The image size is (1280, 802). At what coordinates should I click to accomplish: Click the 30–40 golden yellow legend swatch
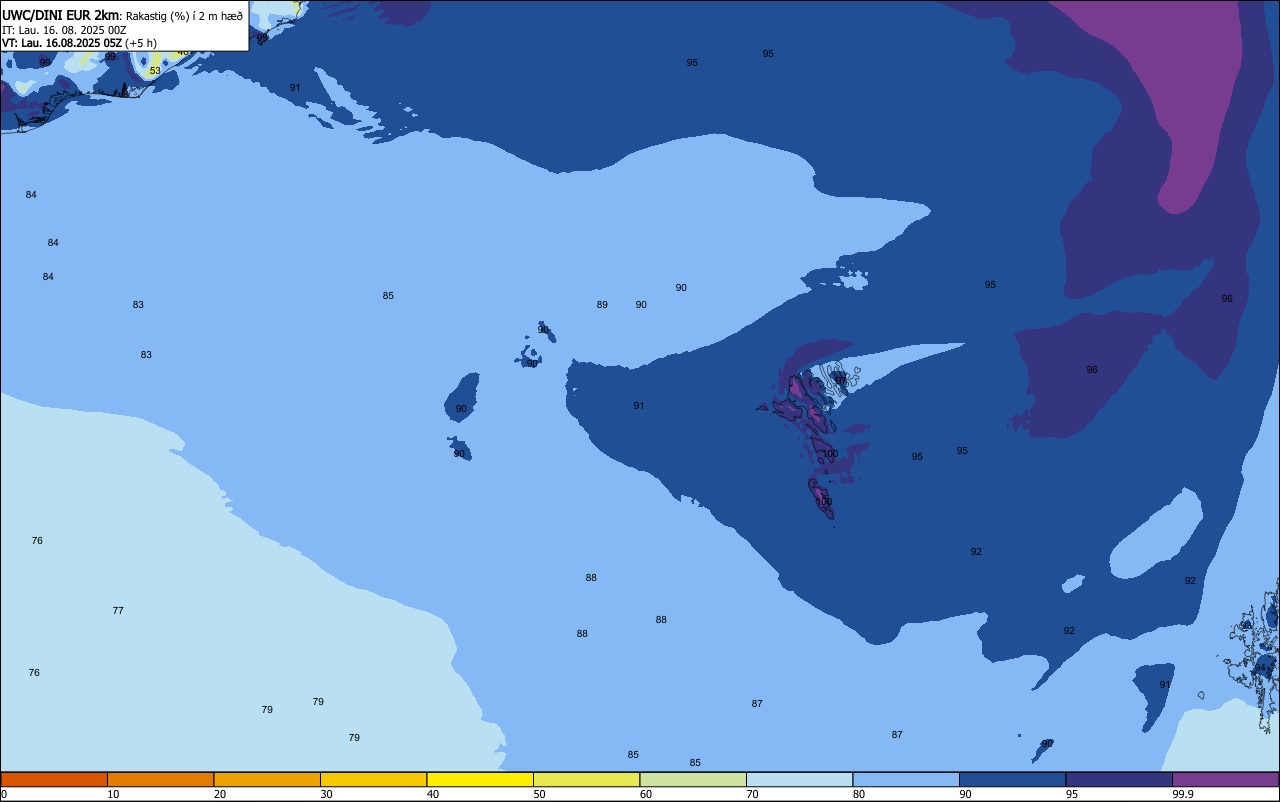point(373,779)
